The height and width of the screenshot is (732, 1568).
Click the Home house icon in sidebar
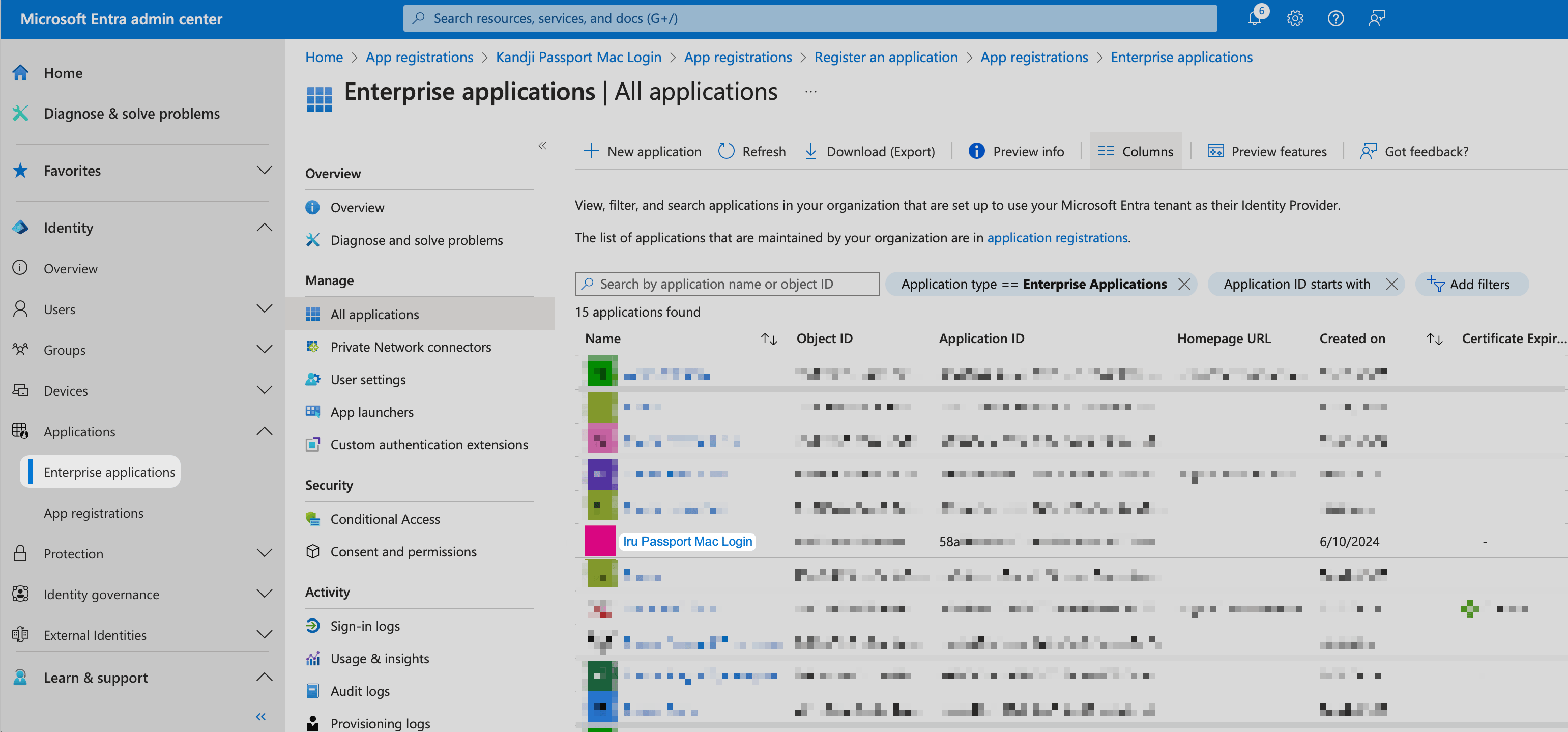21,72
